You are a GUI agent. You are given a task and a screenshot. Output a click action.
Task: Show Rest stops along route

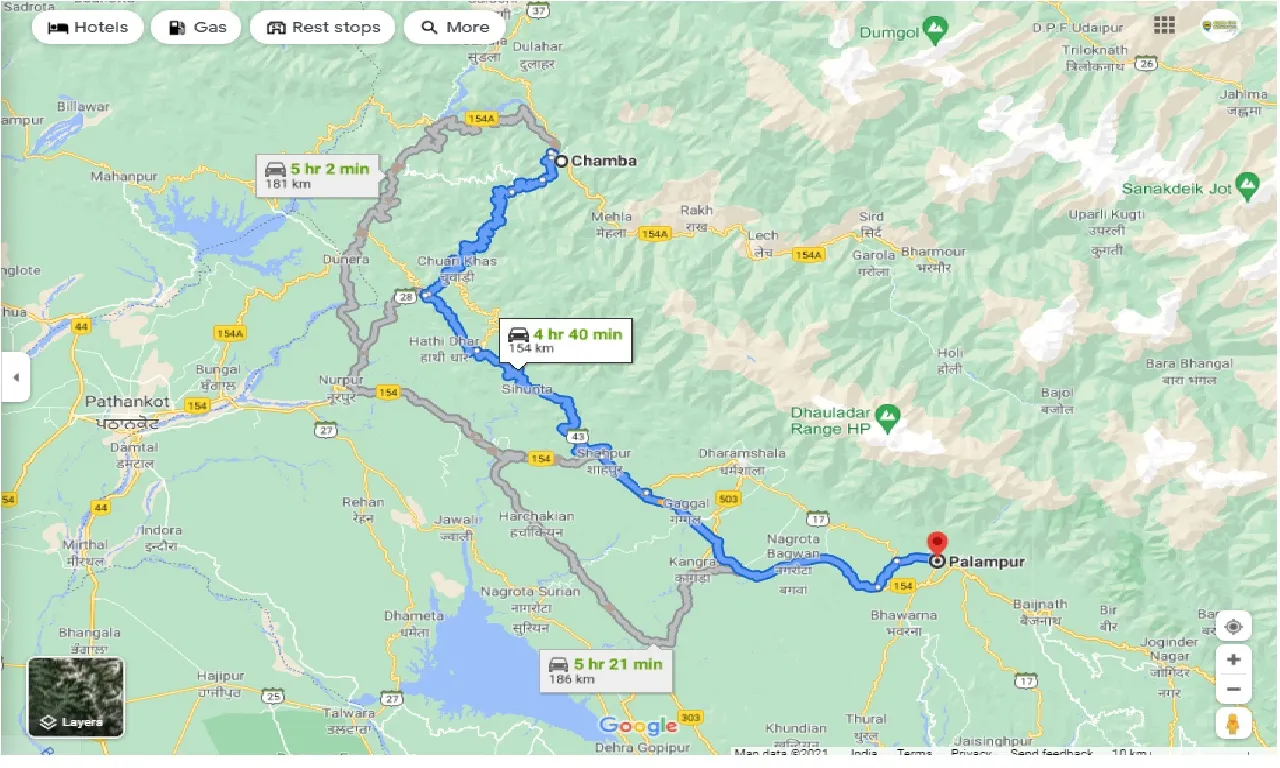click(322, 27)
